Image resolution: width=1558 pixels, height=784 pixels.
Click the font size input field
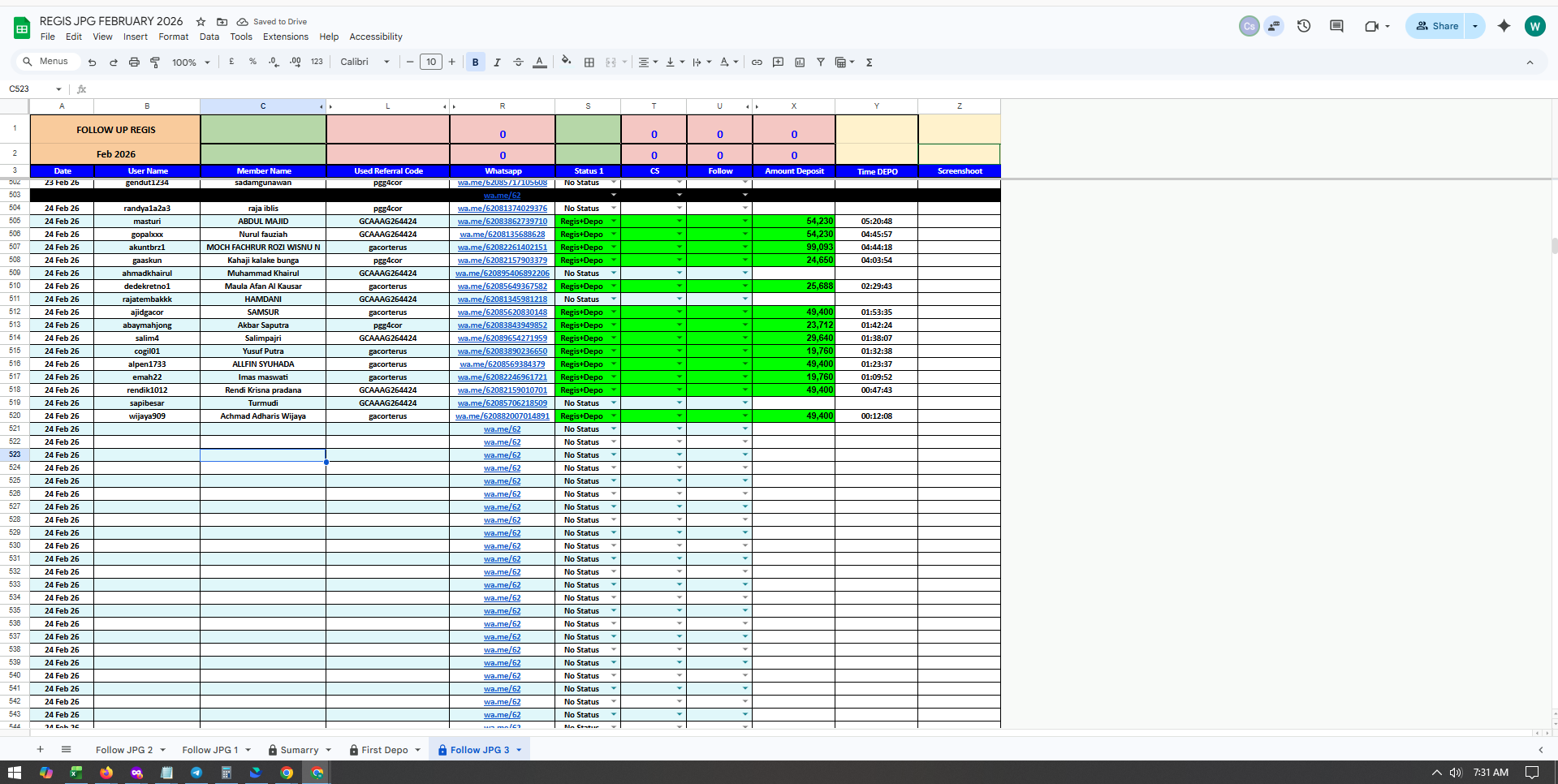pyautogui.click(x=431, y=62)
